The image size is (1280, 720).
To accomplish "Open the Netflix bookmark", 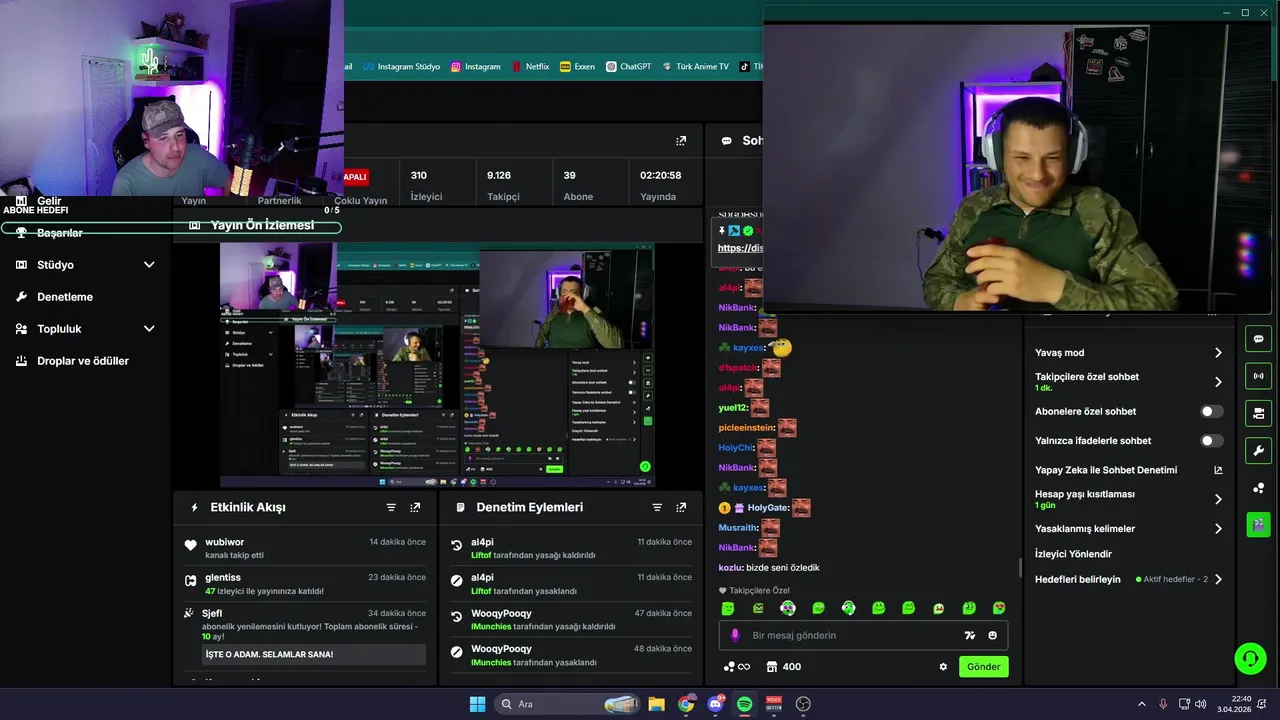I will tap(530, 67).
